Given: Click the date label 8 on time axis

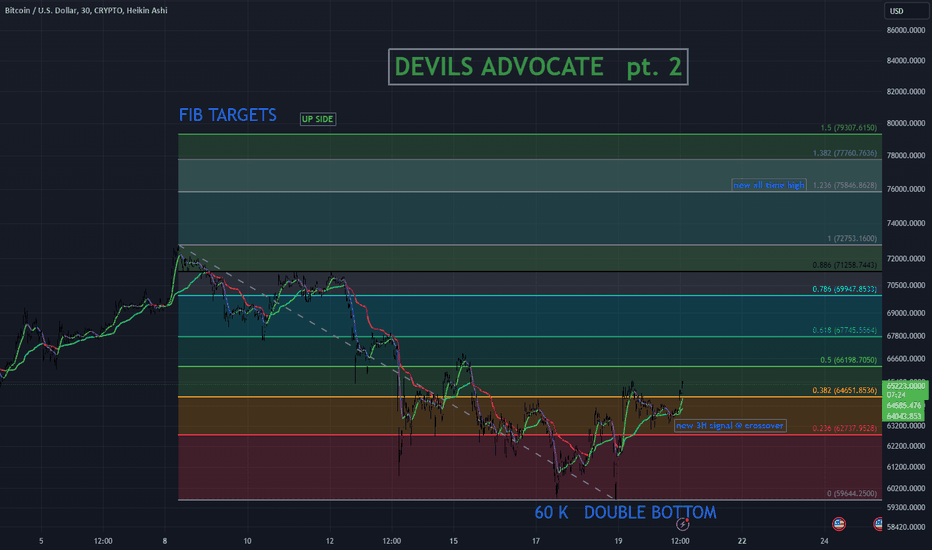Looking at the screenshot, I should (x=165, y=541).
